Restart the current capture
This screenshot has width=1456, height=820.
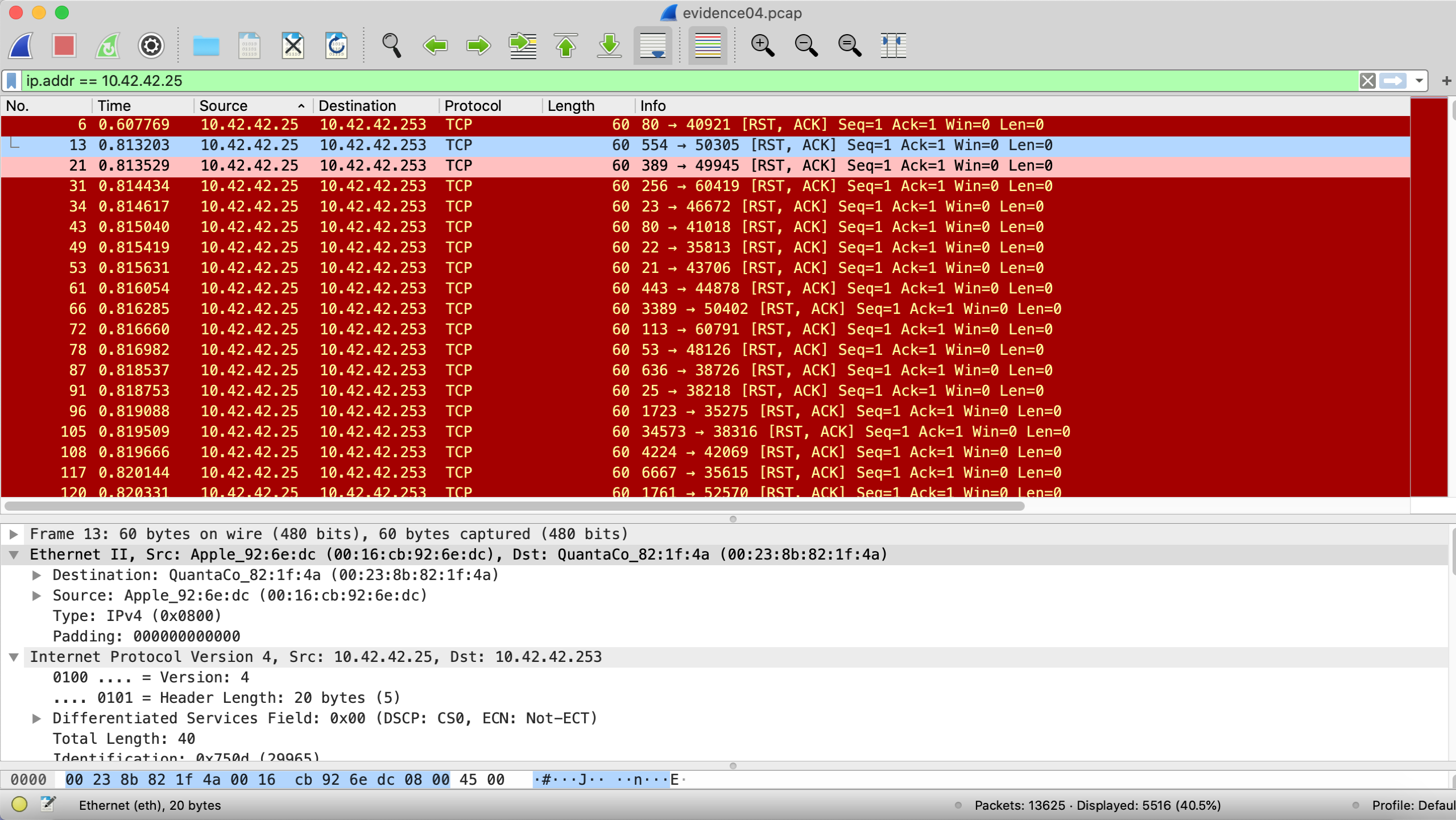[107, 45]
